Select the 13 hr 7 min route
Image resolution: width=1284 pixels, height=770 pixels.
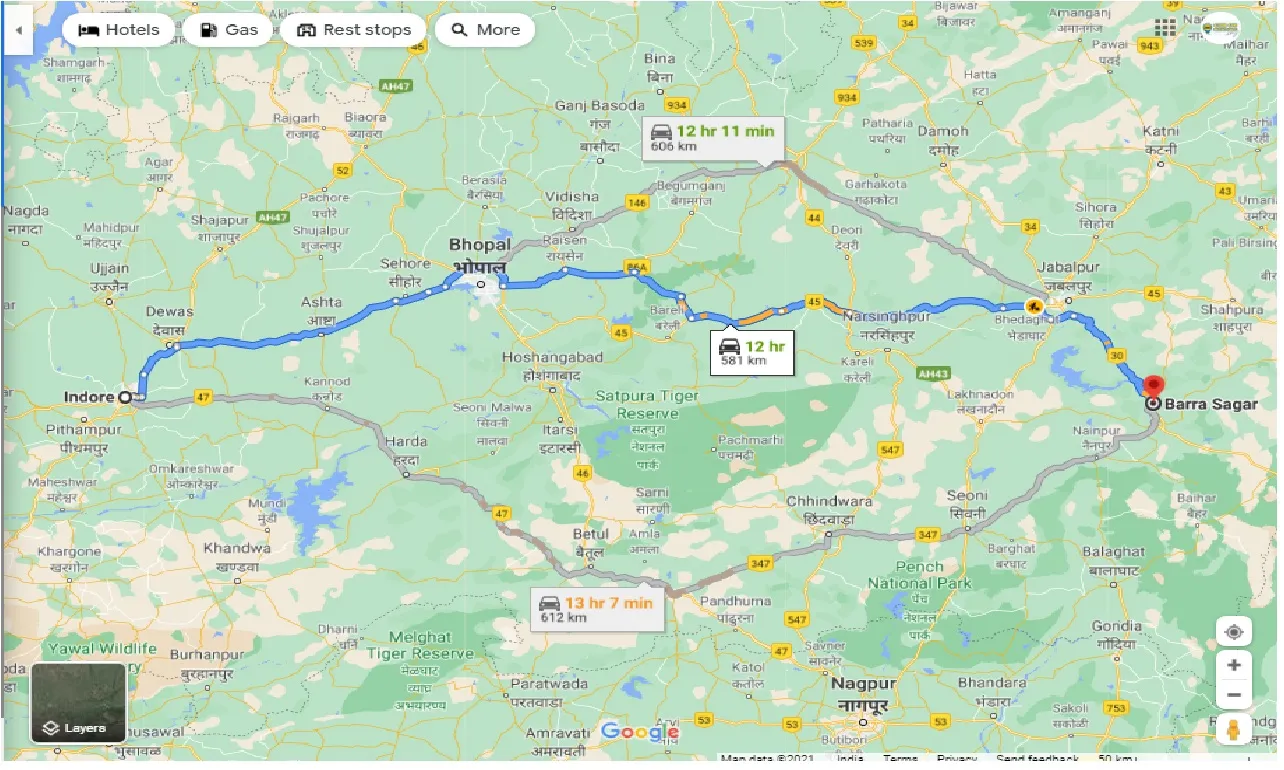[x=598, y=609]
